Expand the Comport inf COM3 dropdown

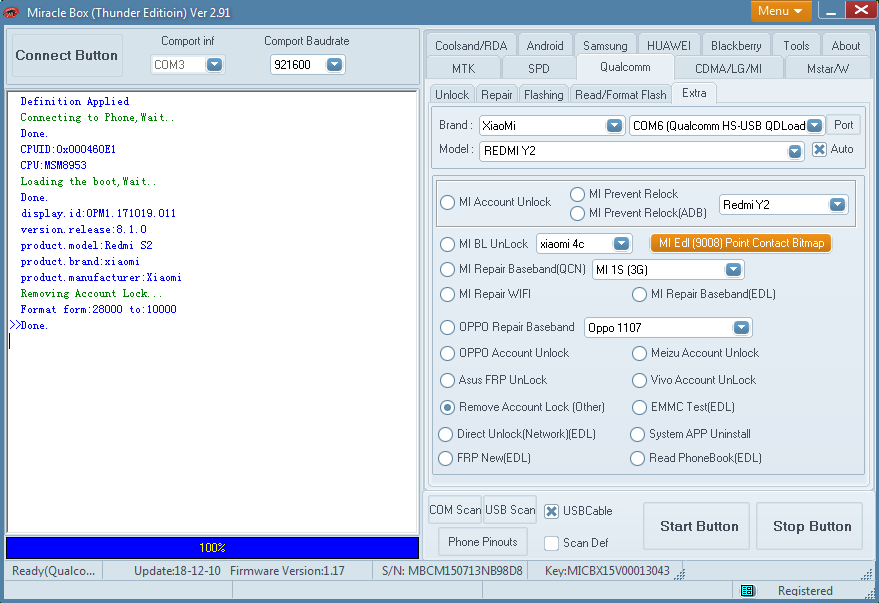[x=214, y=64]
